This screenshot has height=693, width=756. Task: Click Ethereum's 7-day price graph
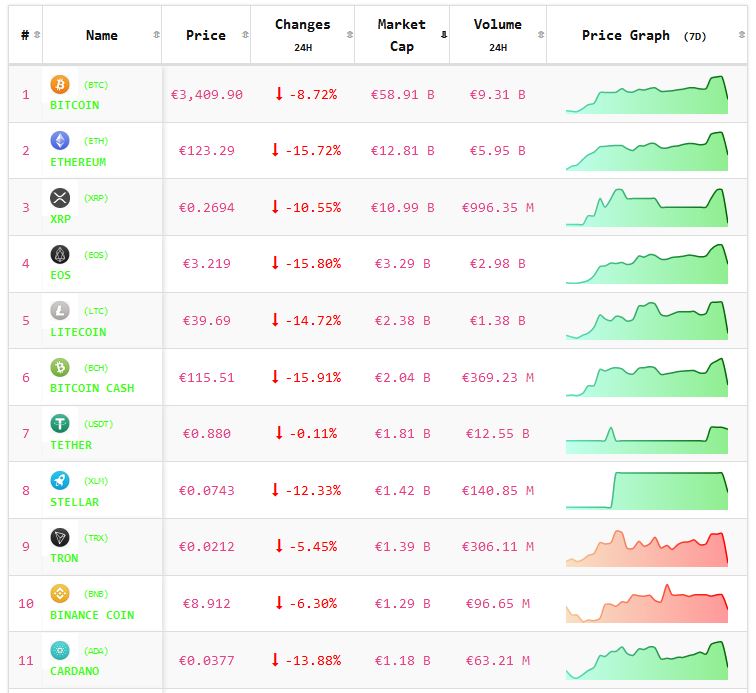point(647,152)
